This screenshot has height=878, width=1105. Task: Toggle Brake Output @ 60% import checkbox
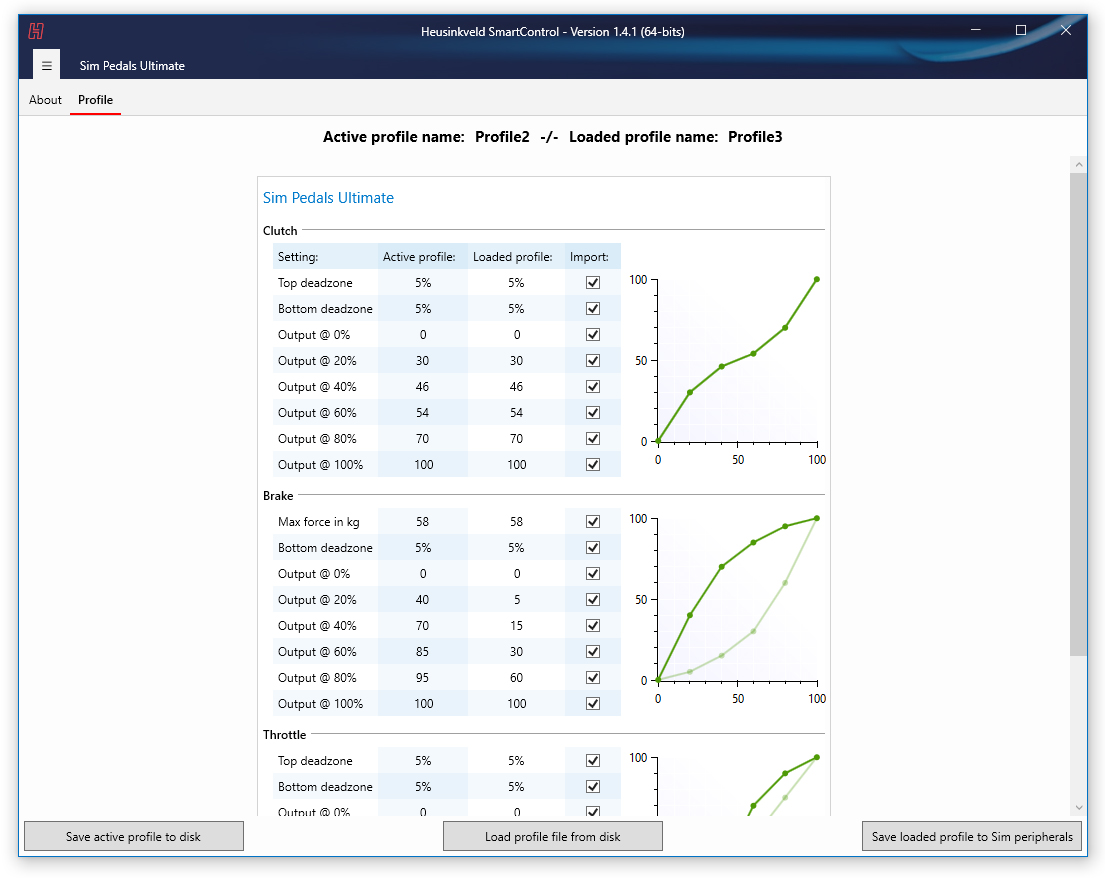pos(593,652)
